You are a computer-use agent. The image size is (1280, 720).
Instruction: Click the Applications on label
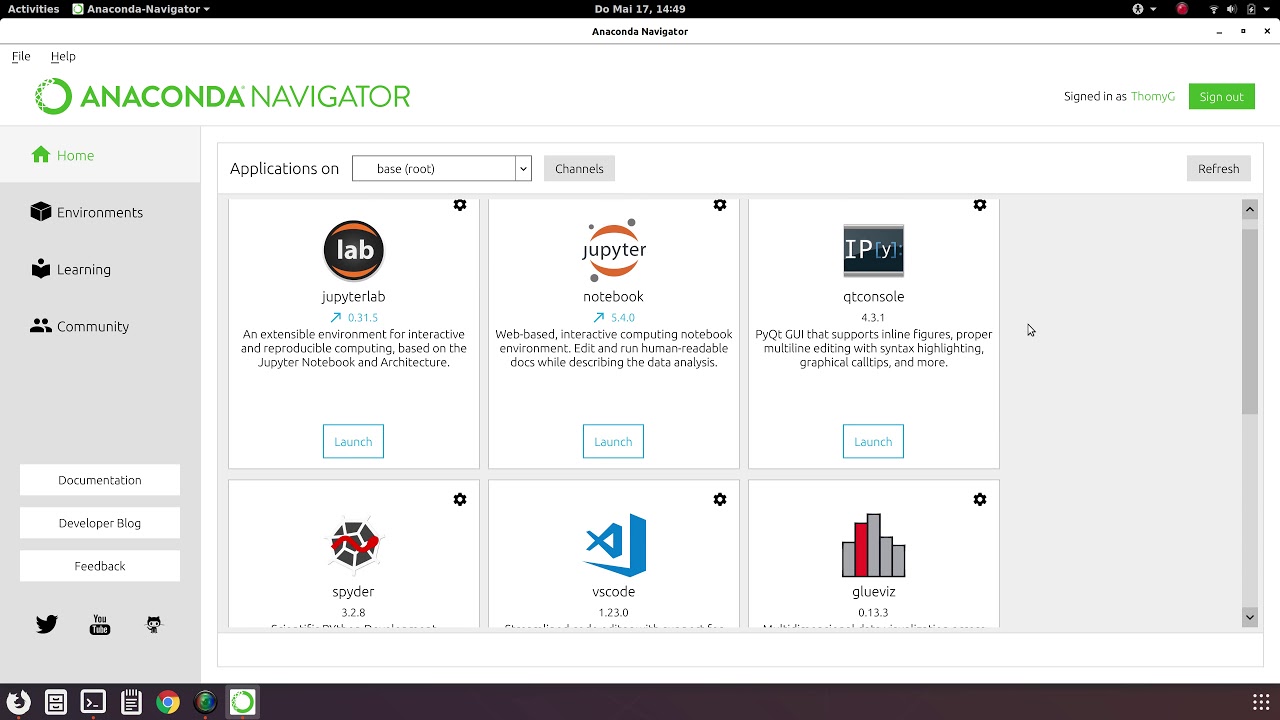(285, 169)
